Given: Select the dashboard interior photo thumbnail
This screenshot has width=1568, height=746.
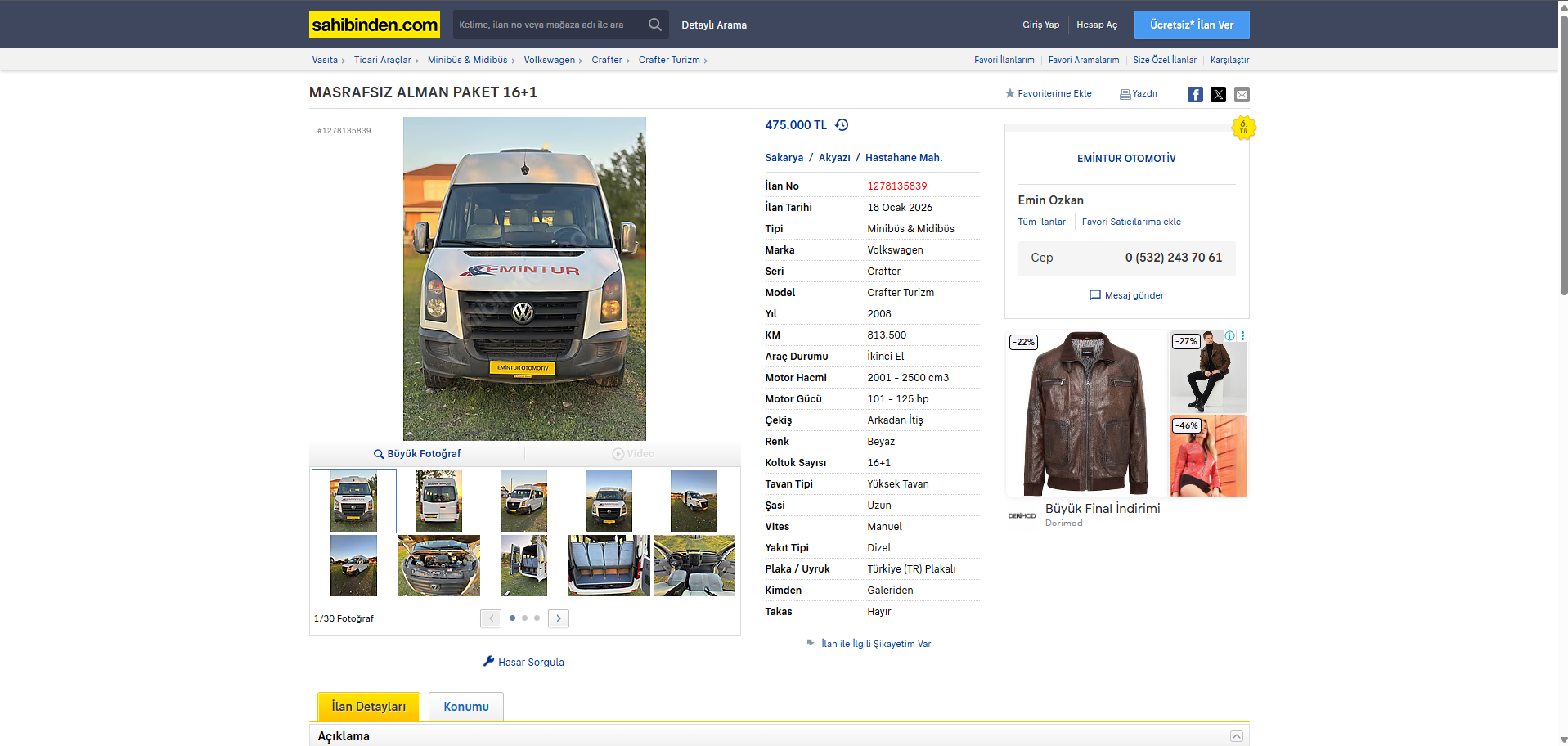Looking at the screenshot, I should click(694, 565).
